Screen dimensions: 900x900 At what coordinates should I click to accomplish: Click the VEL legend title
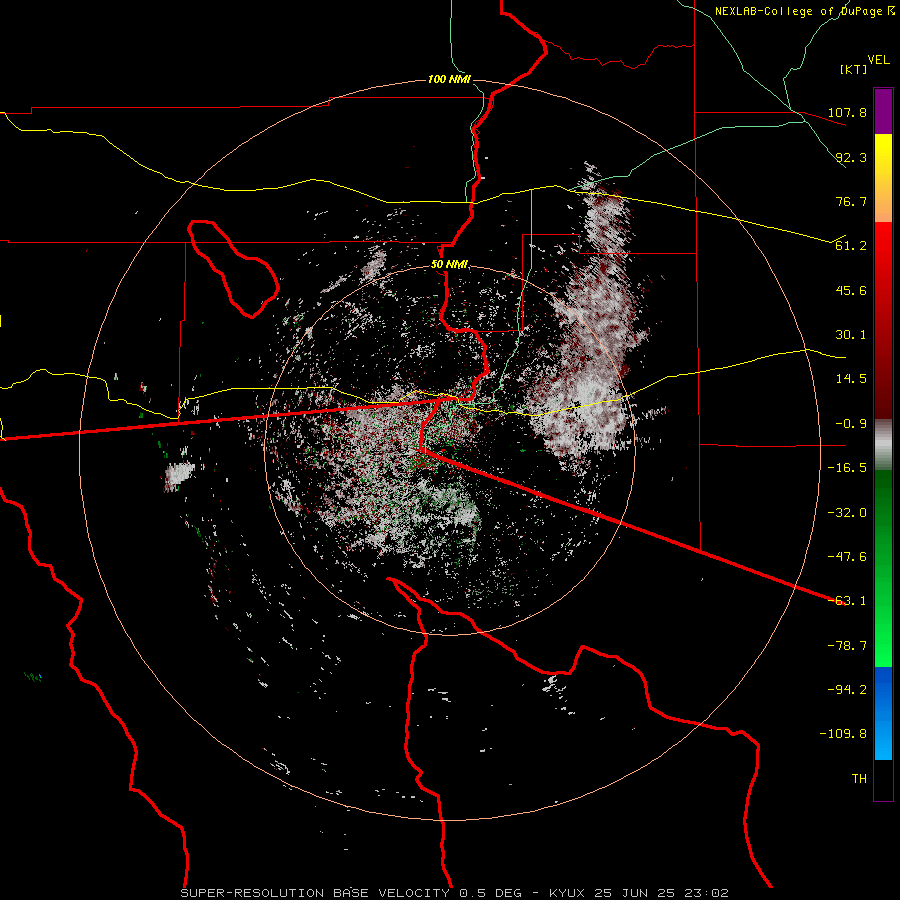click(878, 60)
